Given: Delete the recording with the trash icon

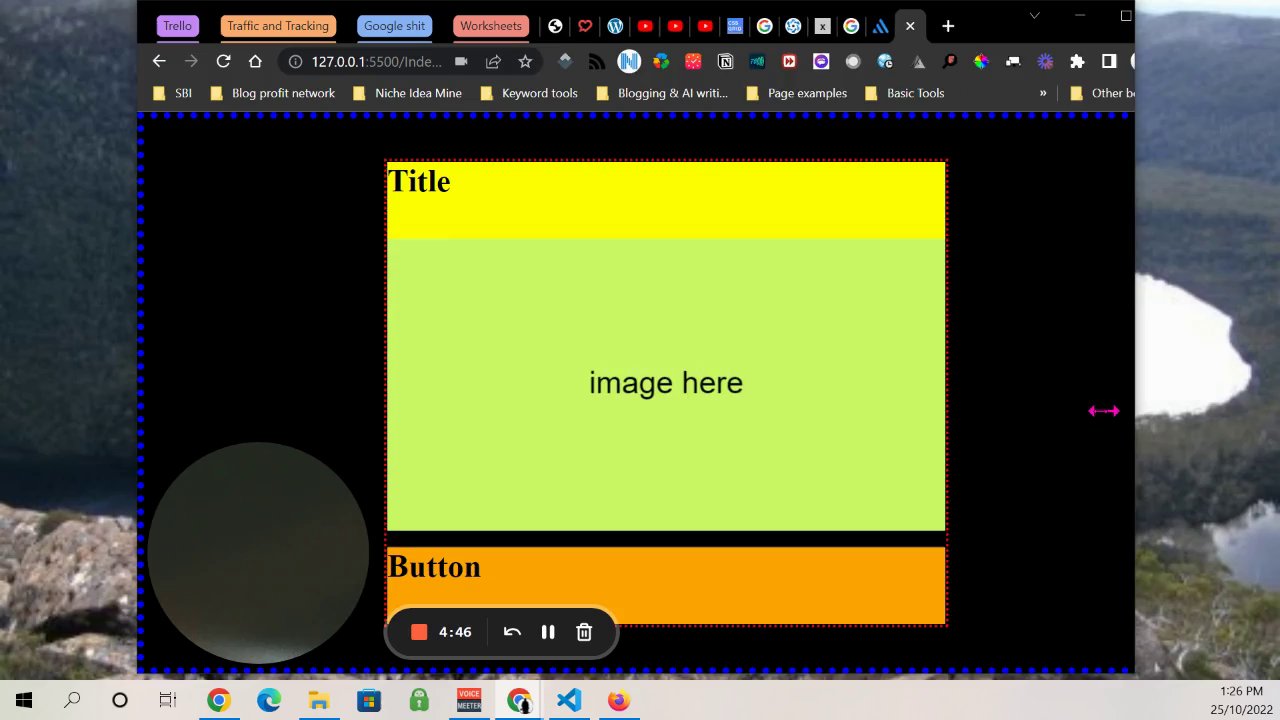Looking at the screenshot, I should coord(584,632).
